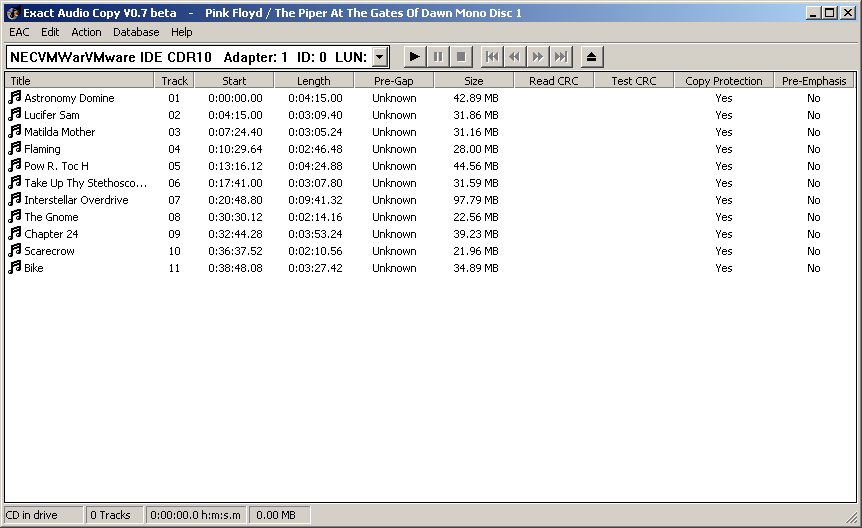This screenshot has width=862, height=528.
Task: Click the 0:00:00.0 h:m:s.m status panel
Action: pyautogui.click(x=196, y=515)
